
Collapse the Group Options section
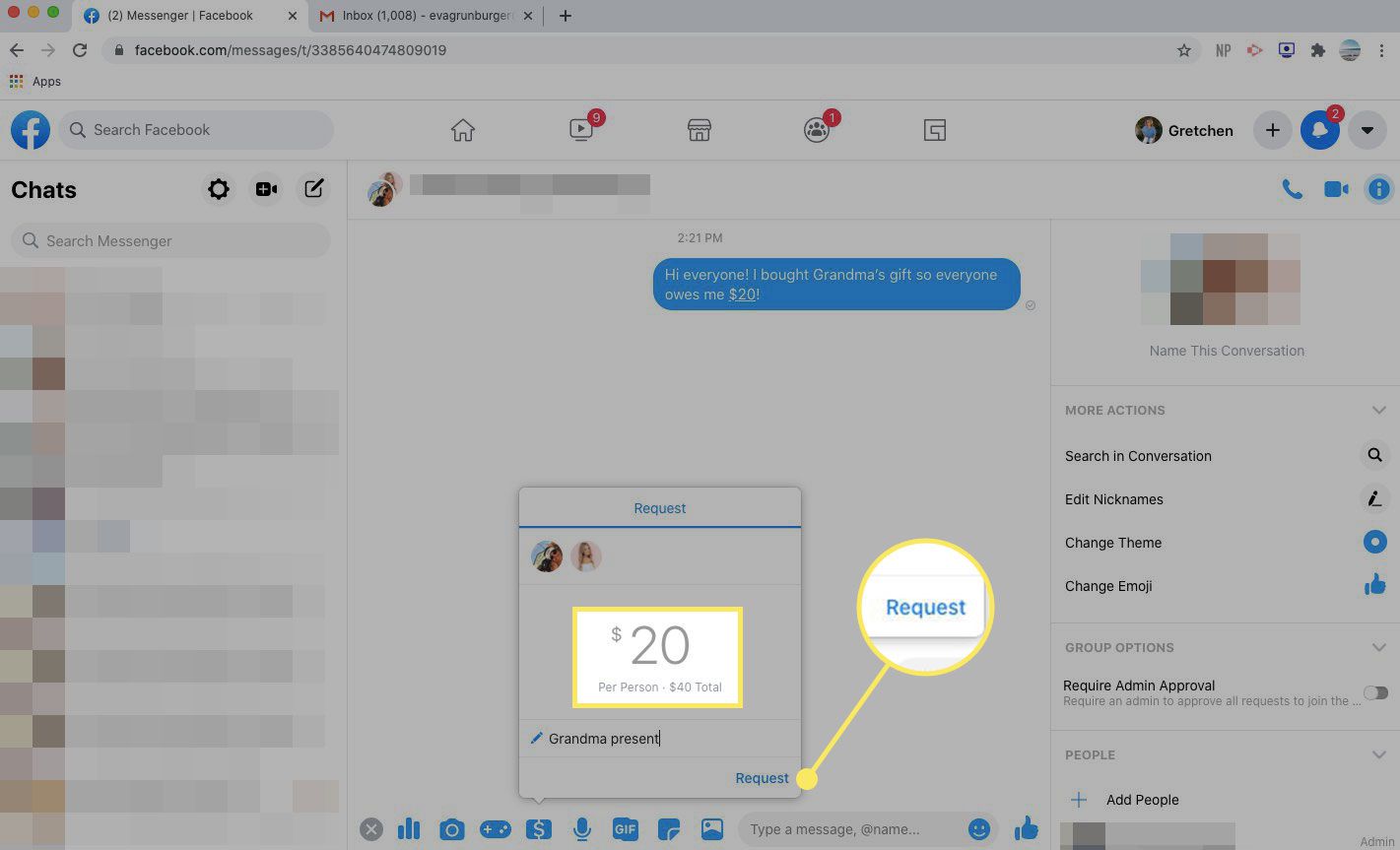pos(1378,647)
